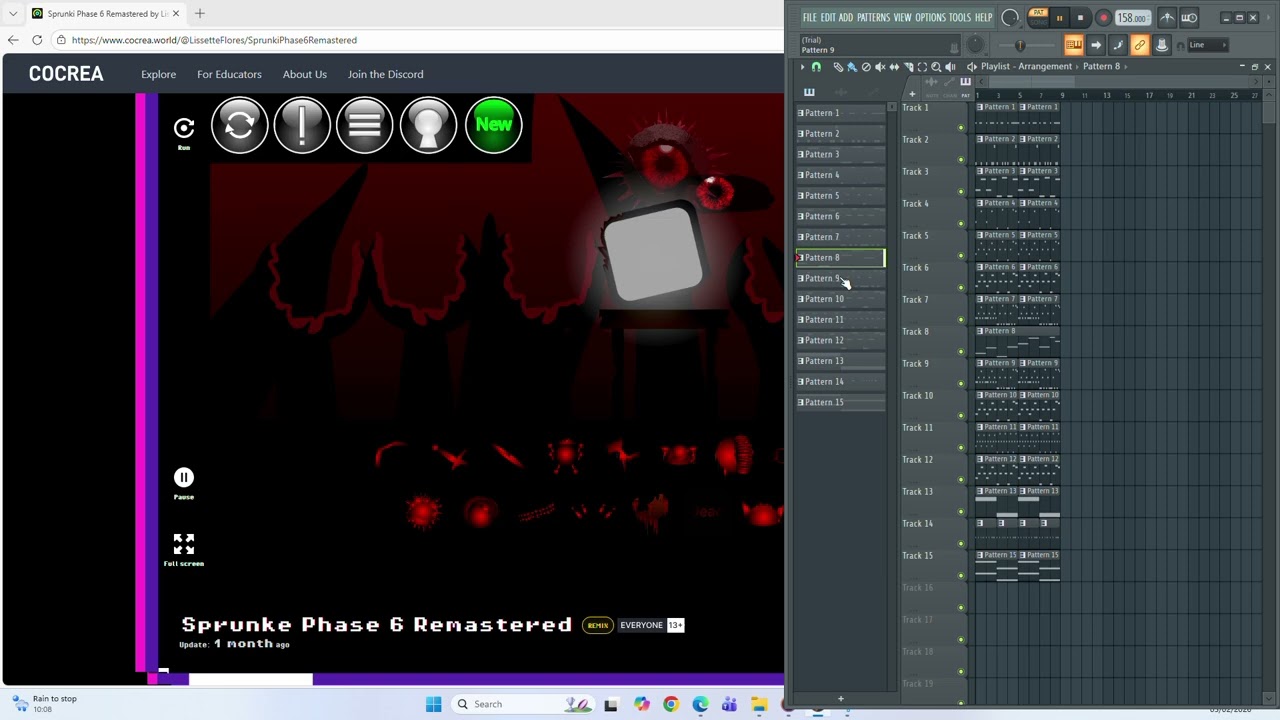
Task: Open the FILE menu in FL Studio
Action: pyautogui.click(x=810, y=18)
